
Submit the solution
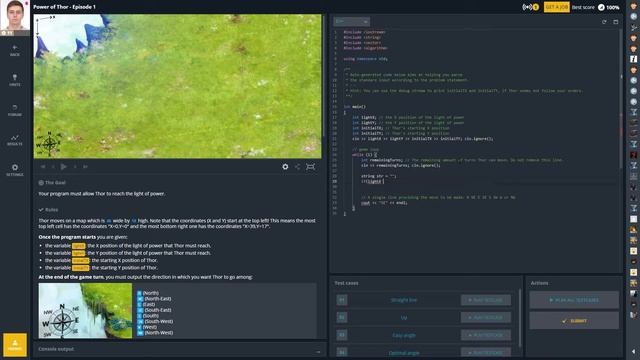[x=574, y=321]
